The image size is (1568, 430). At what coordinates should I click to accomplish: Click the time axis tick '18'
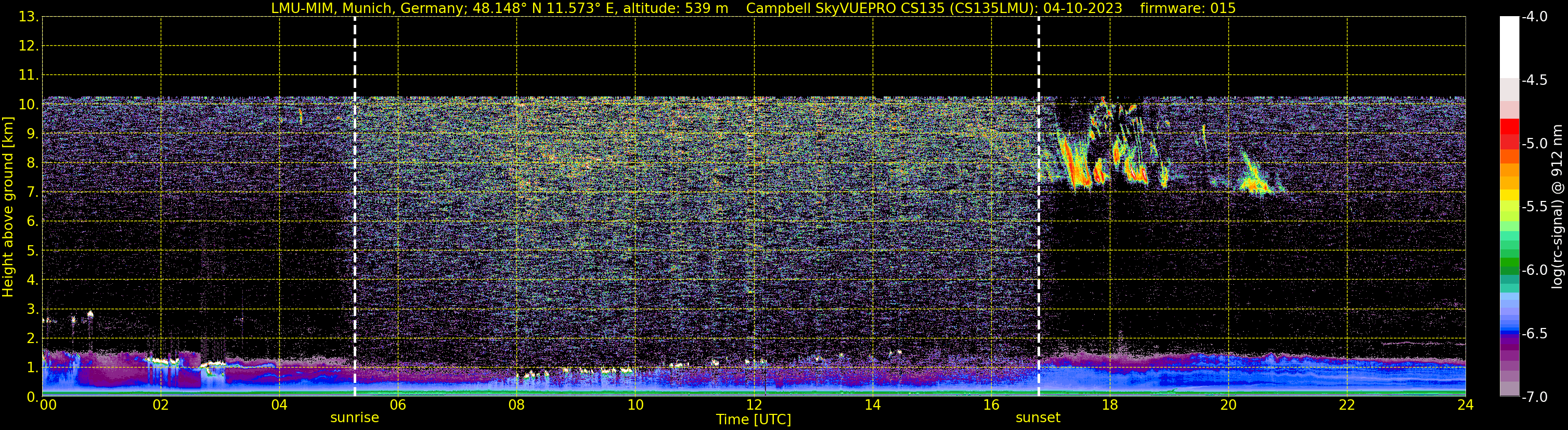tap(1110, 405)
